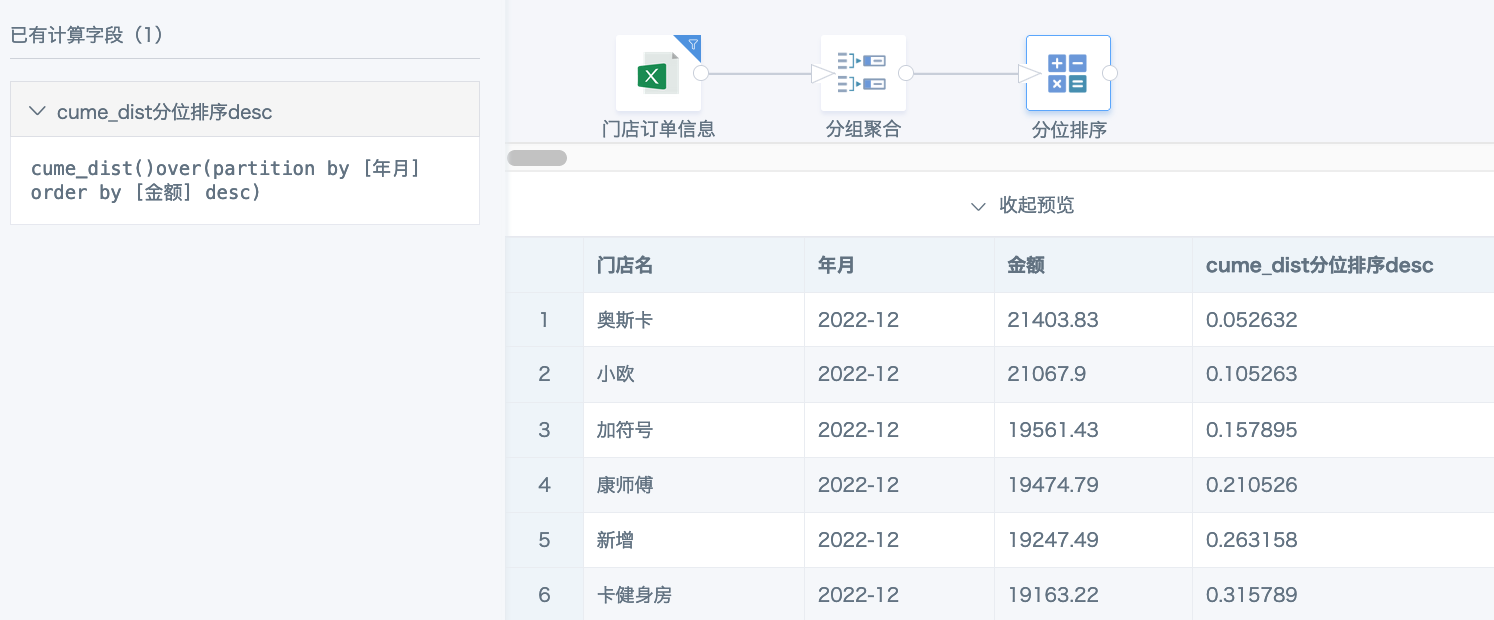Click output port of 门店订单信息 node
Viewport: 1494px width, 620px height.
click(x=701, y=73)
